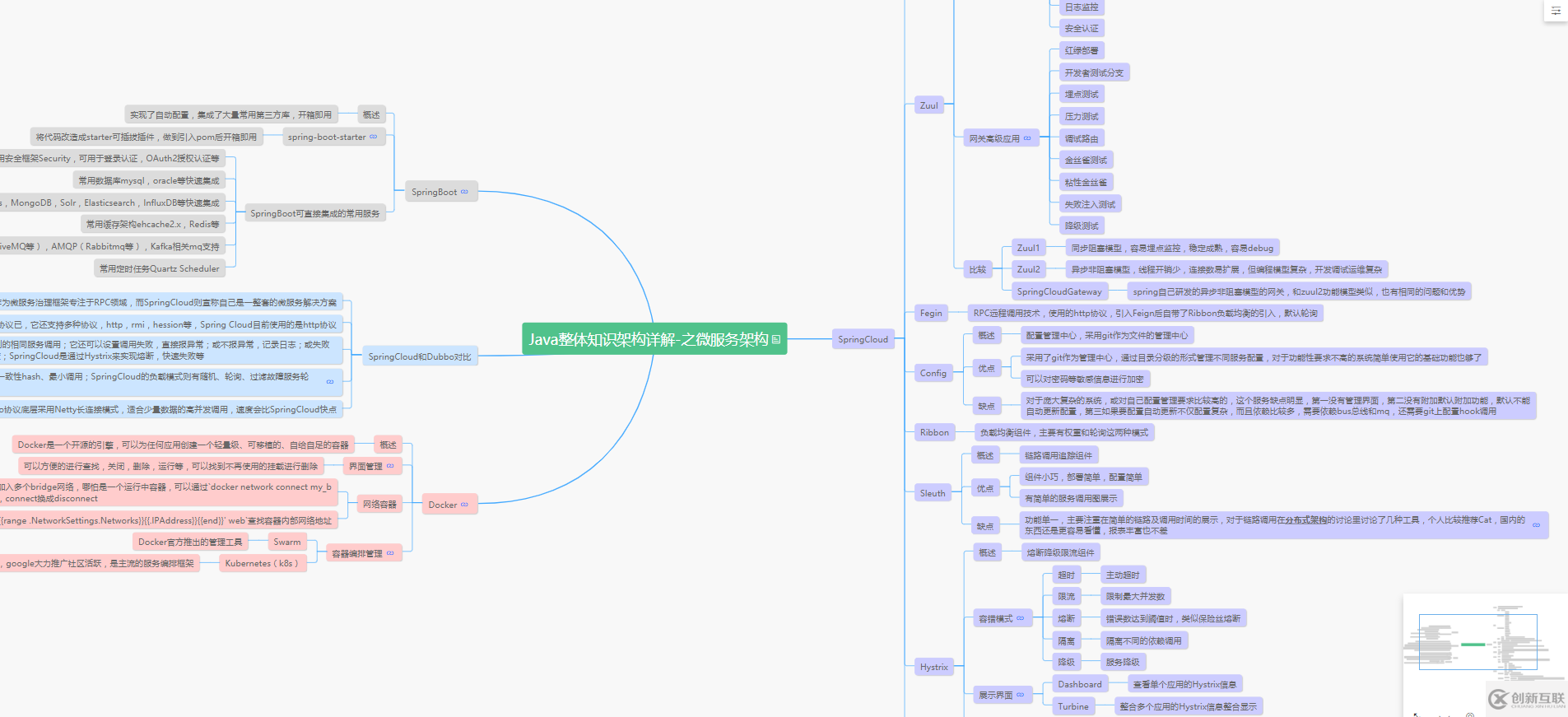Select the Kubernetes (k8s) node

(262, 563)
